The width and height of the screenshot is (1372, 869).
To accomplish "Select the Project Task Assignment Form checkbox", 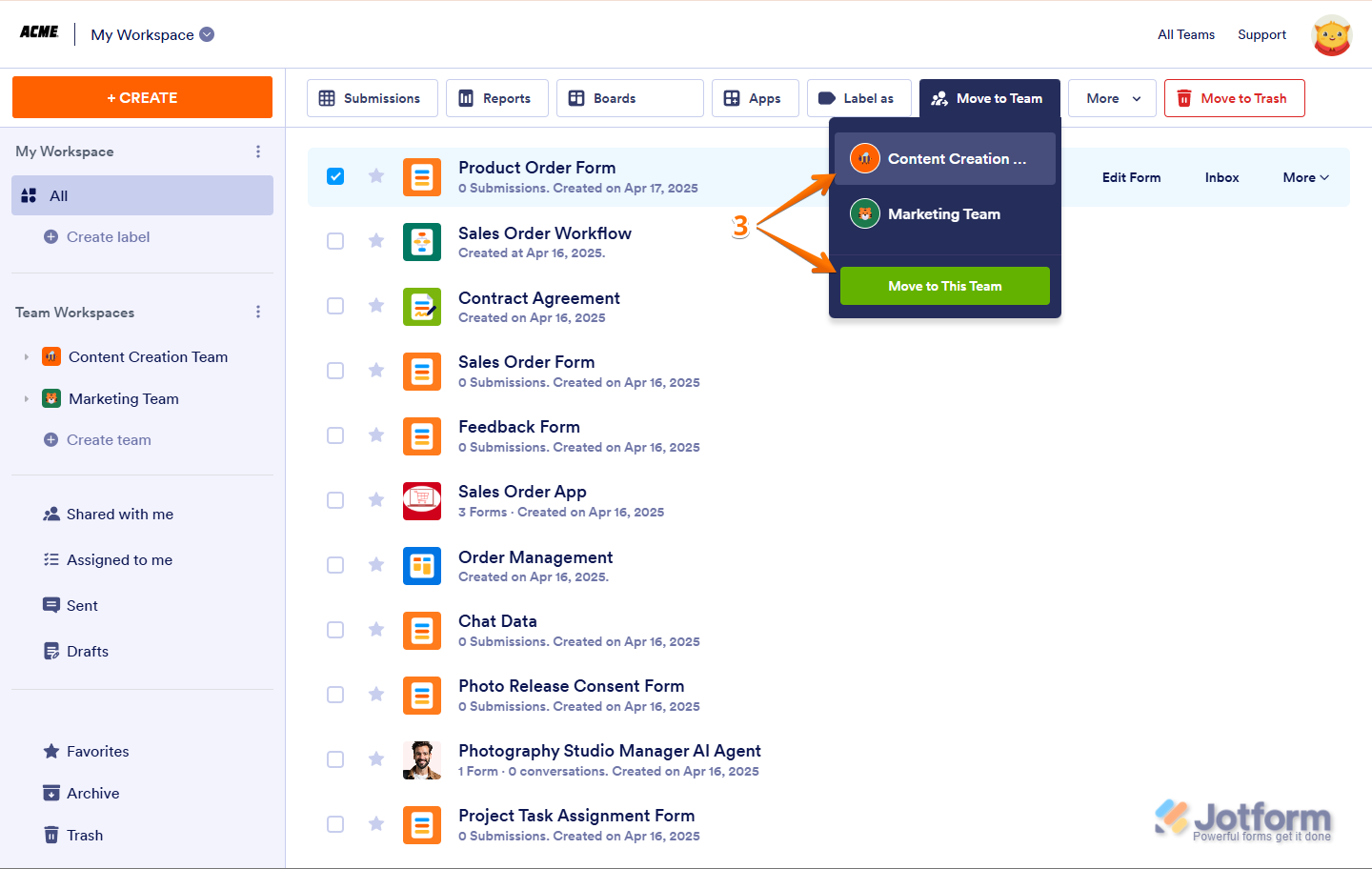I will (x=335, y=824).
